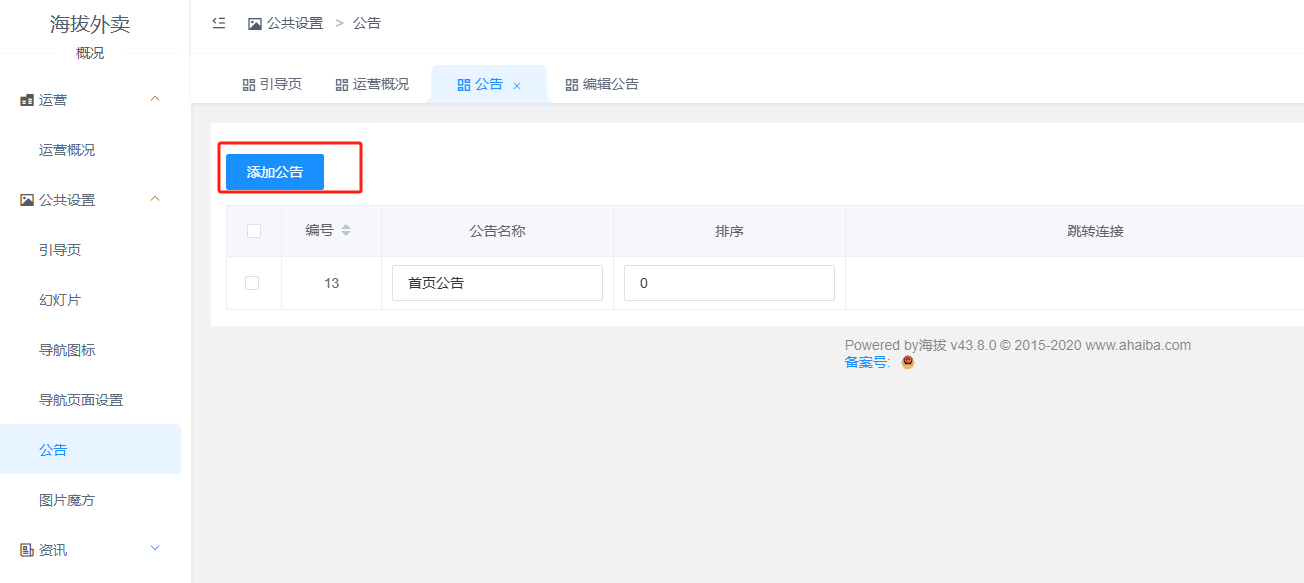Switch to the 编辑公告 tab

[x=602, y=85]
